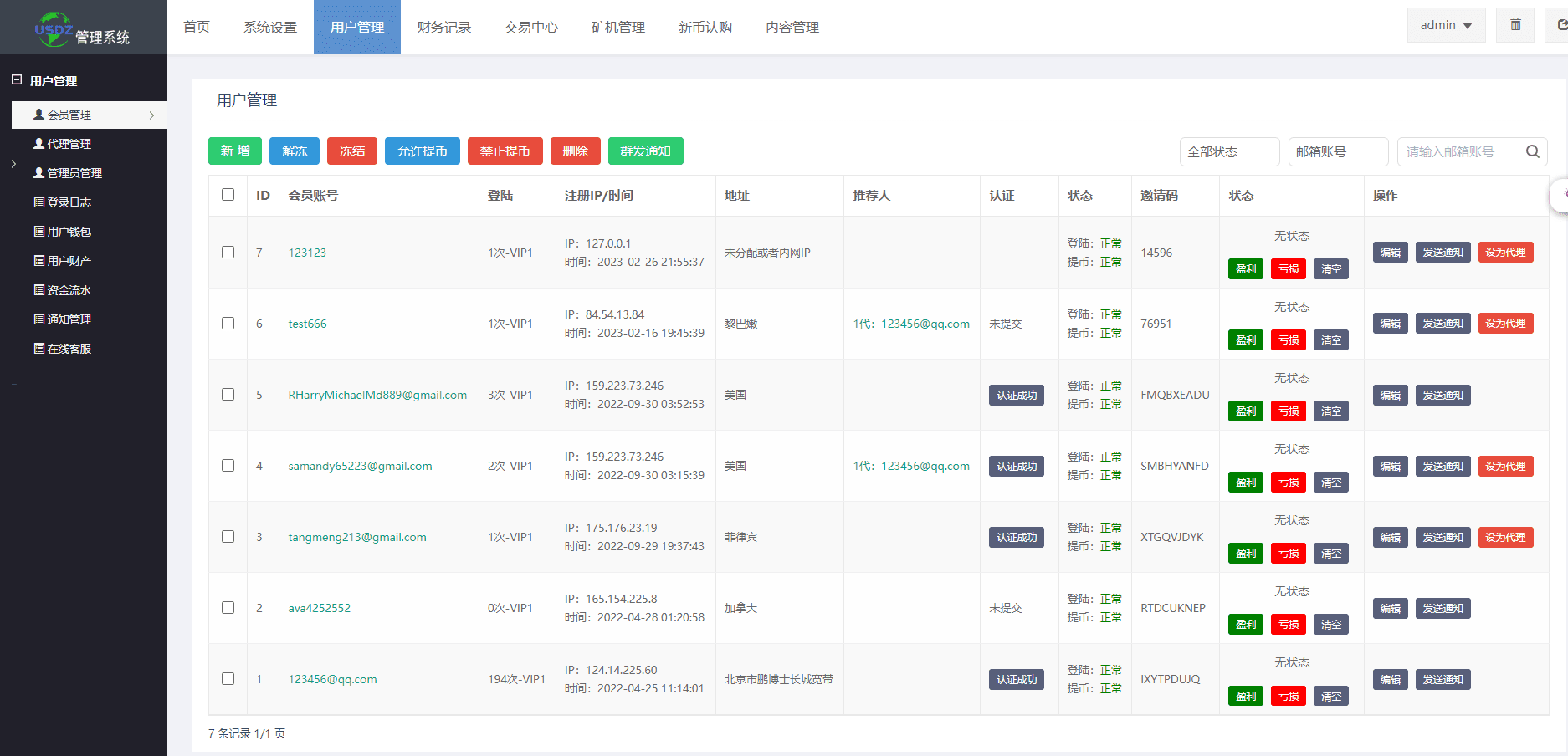Select checkbox for 123456@qq.com row
The width and height of the screenshot is (1568, 756).
228,679
